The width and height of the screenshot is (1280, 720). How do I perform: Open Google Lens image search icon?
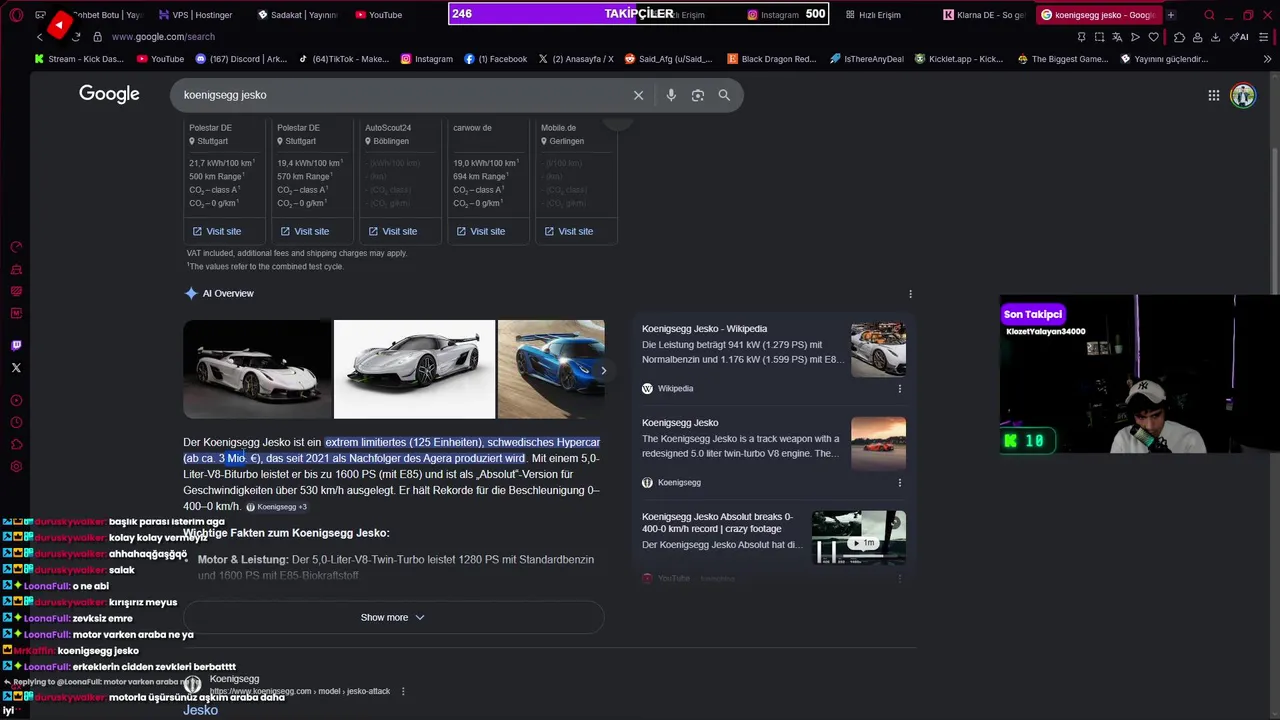coord(698,95)
